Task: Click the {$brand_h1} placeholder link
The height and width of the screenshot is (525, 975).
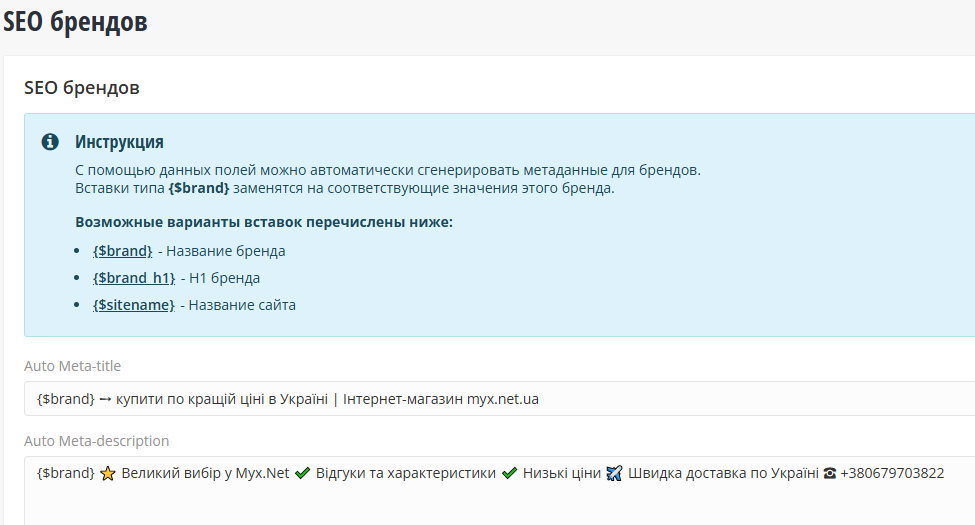Action: pos(134,278)
